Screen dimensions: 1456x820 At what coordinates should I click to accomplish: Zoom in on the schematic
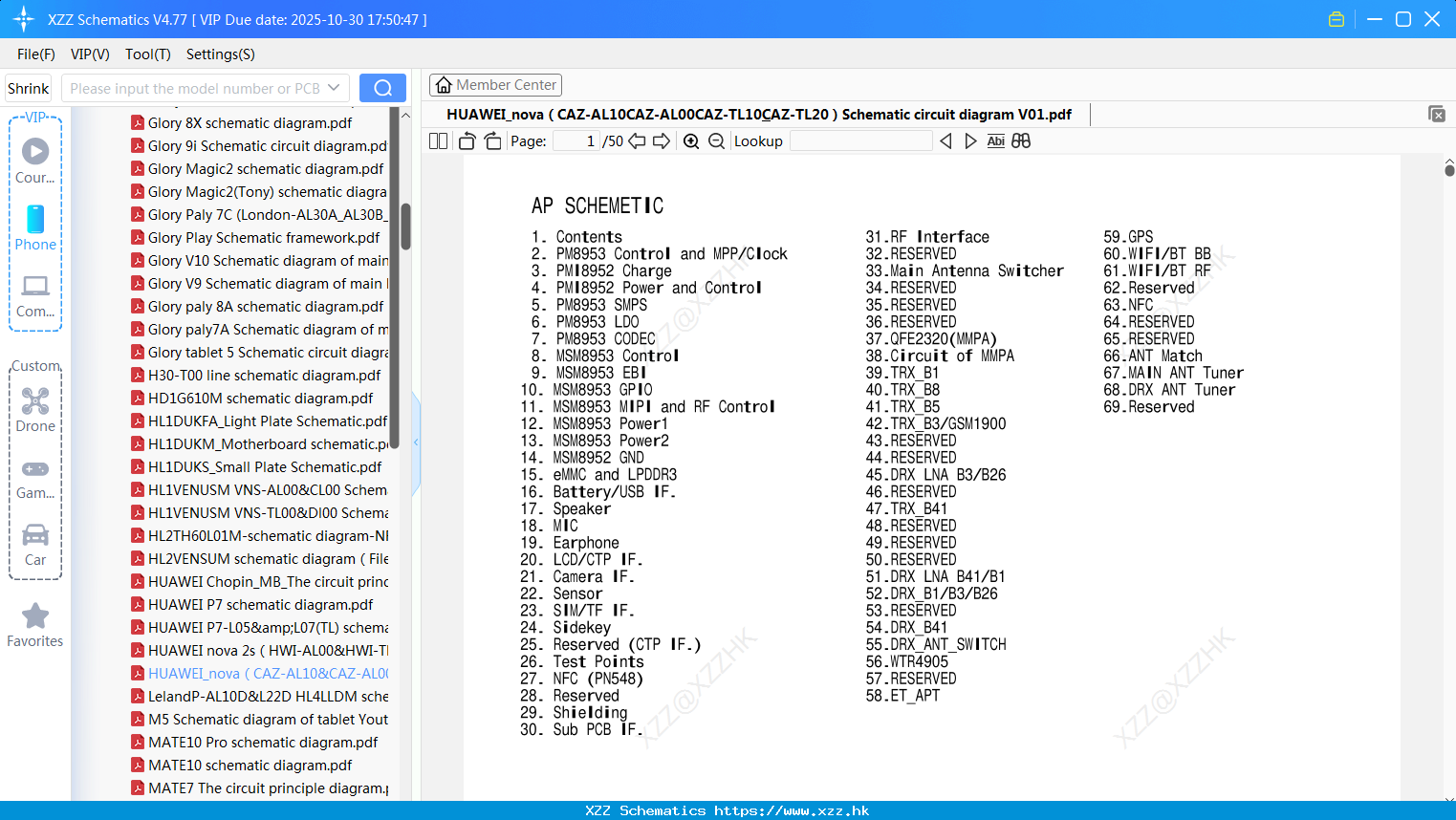(x=691, y=141)
